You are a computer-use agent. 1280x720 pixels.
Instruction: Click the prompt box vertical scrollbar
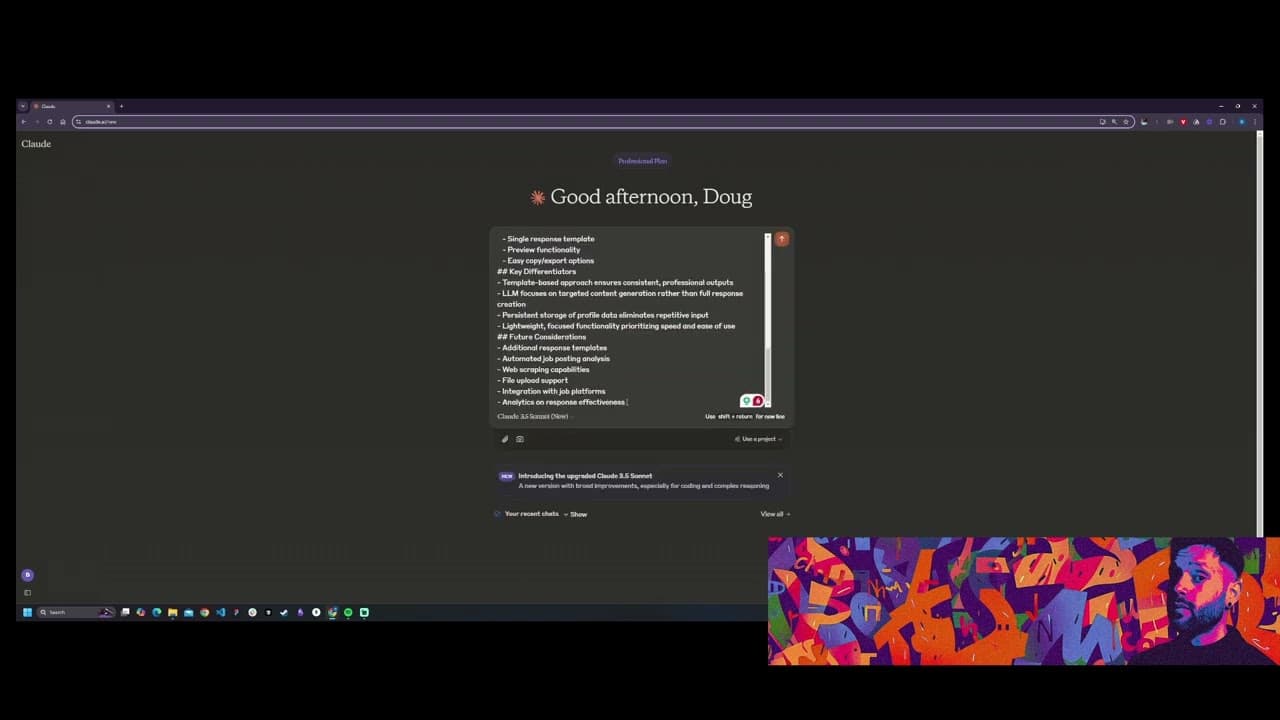[768, 320]
